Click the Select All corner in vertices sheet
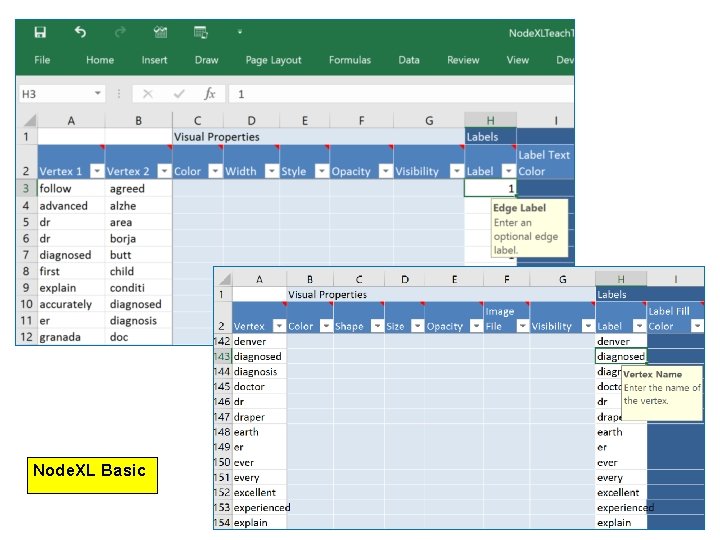The image size is (720, 540). coord(225,279)
